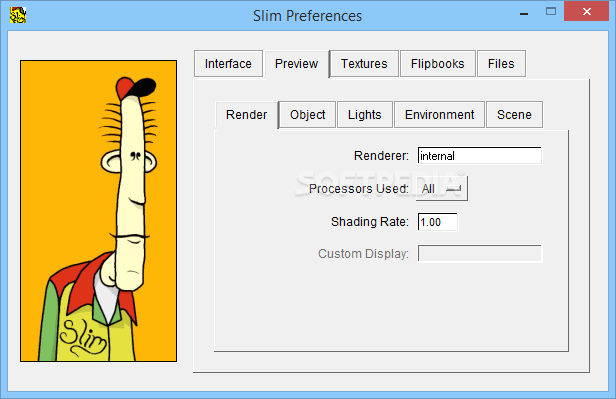Select the Render sub-tab
This screenshot has width=616, height=399.
tap(247, 115)
